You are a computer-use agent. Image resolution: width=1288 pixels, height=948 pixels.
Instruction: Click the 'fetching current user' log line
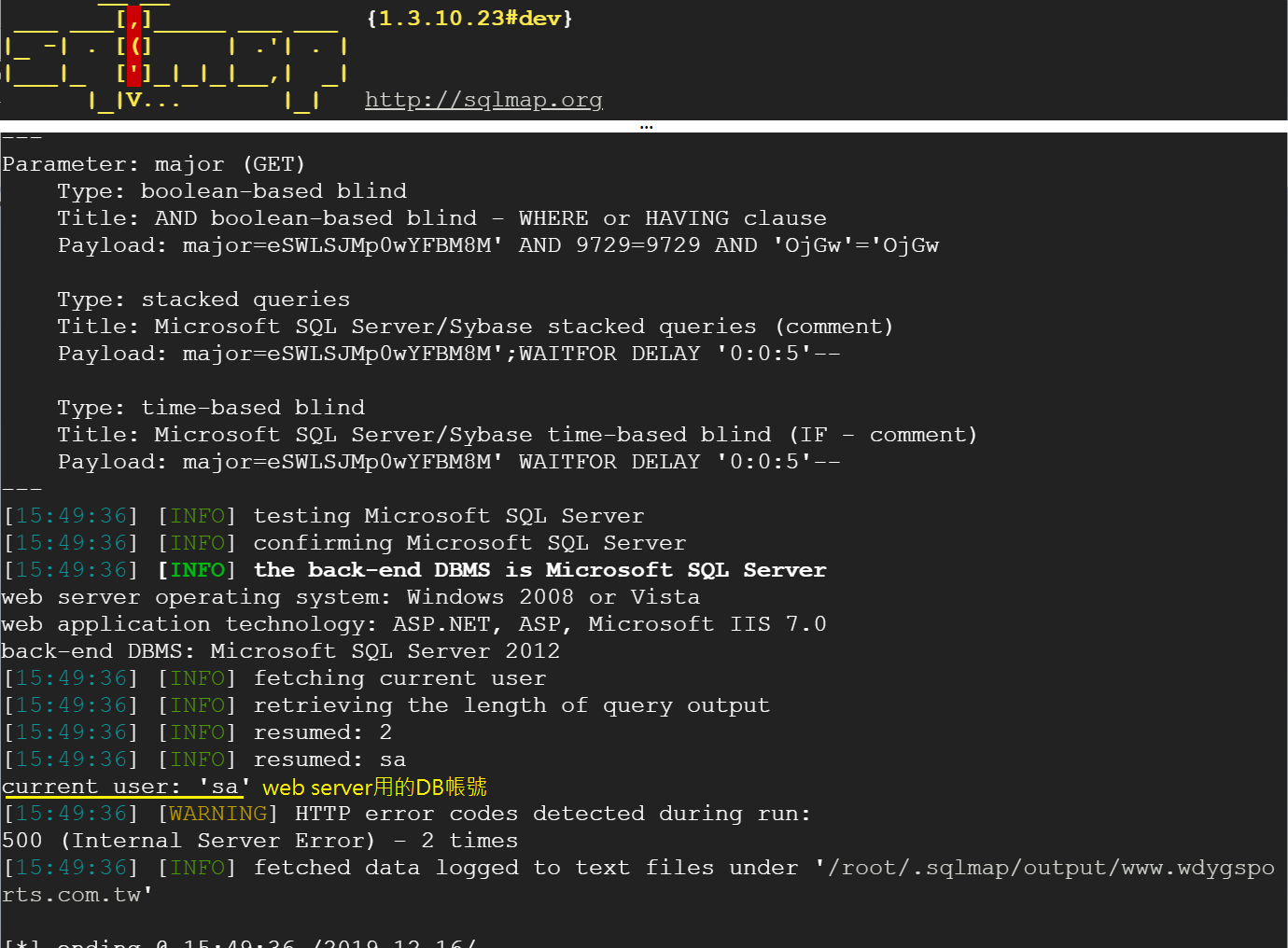pos(275,678)
